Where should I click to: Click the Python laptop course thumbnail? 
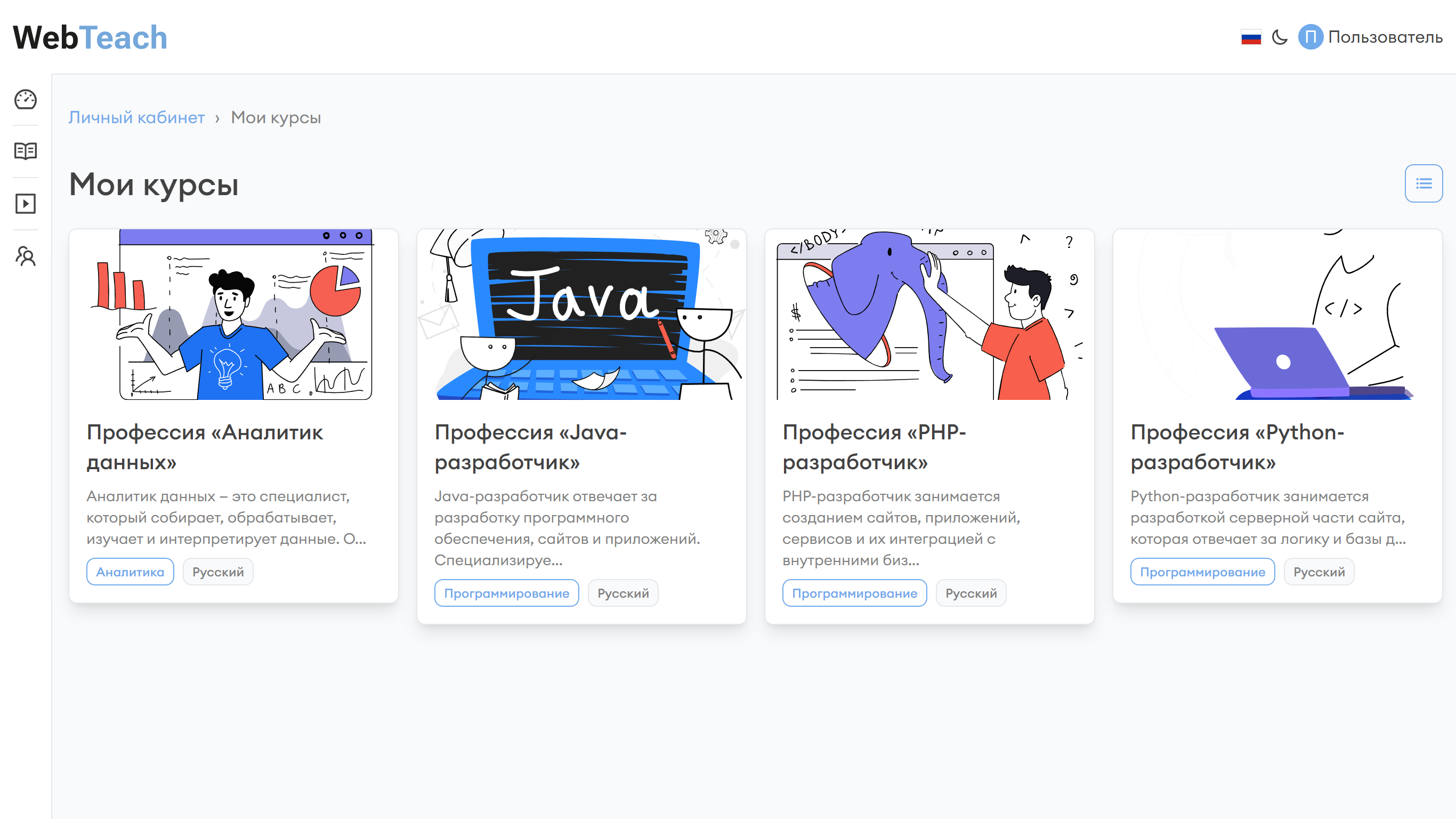tap(1277, 315)
